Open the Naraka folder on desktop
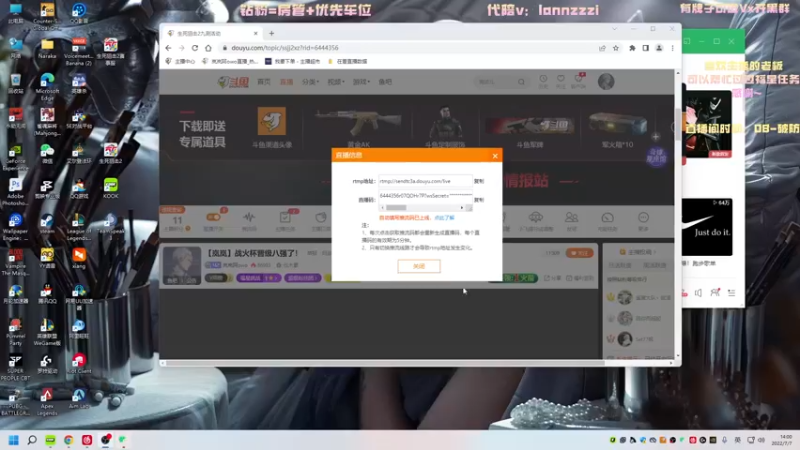Image resolution: width=800 pixels, height=450 pixels. click(47, 48)
